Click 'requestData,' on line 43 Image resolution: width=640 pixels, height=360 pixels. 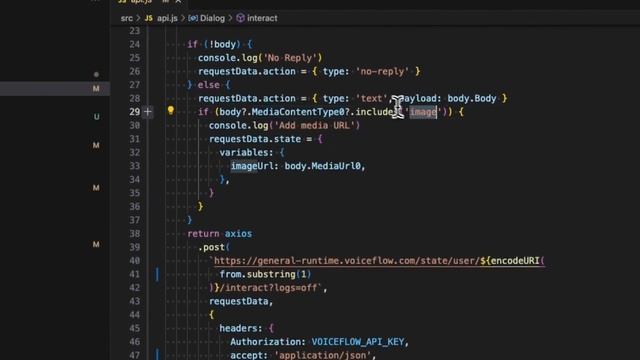point(241,301)
